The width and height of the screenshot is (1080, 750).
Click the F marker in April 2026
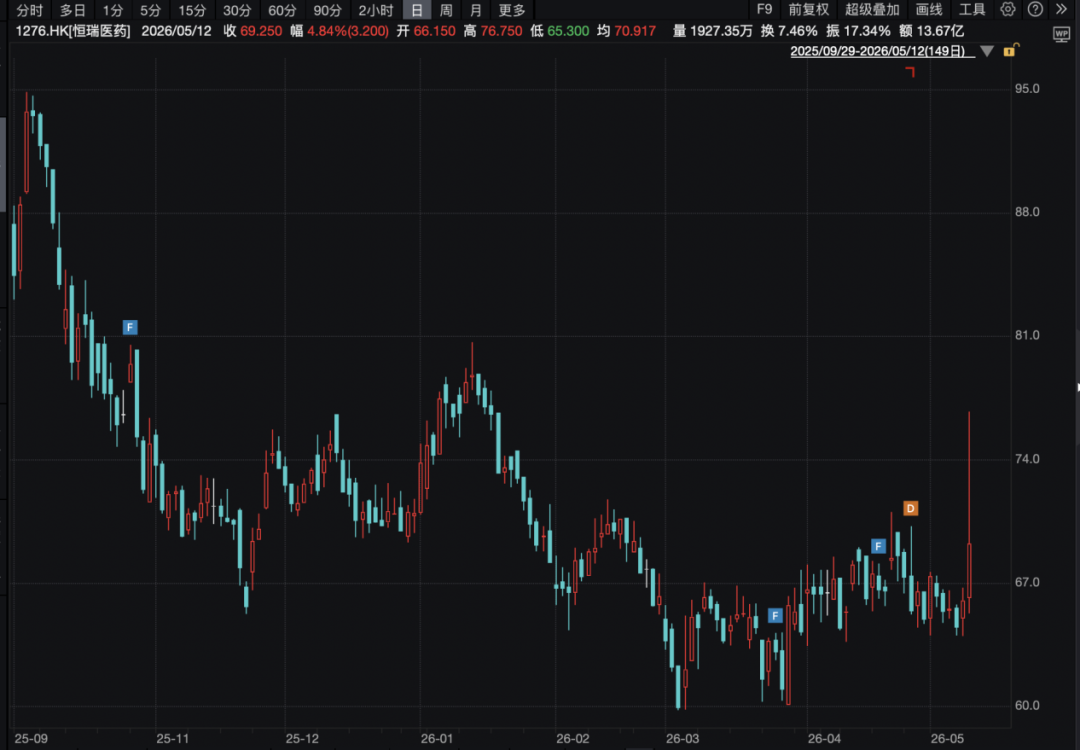878,546
